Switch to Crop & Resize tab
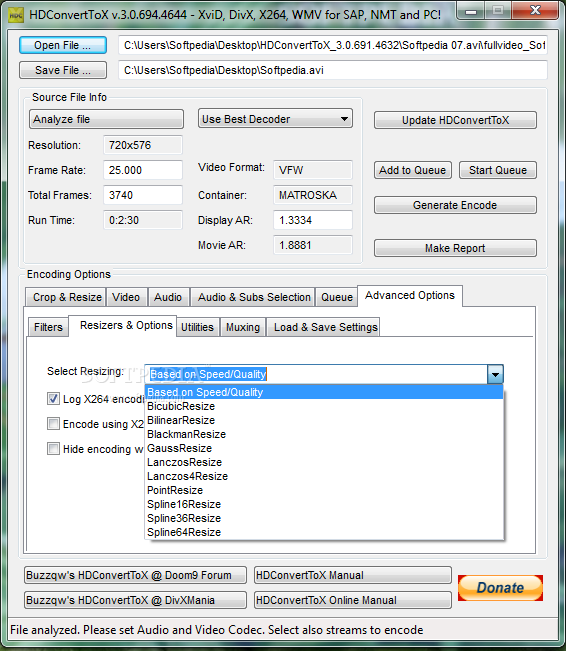The width and height of the screenshot is (566, 651). (66, 297)
